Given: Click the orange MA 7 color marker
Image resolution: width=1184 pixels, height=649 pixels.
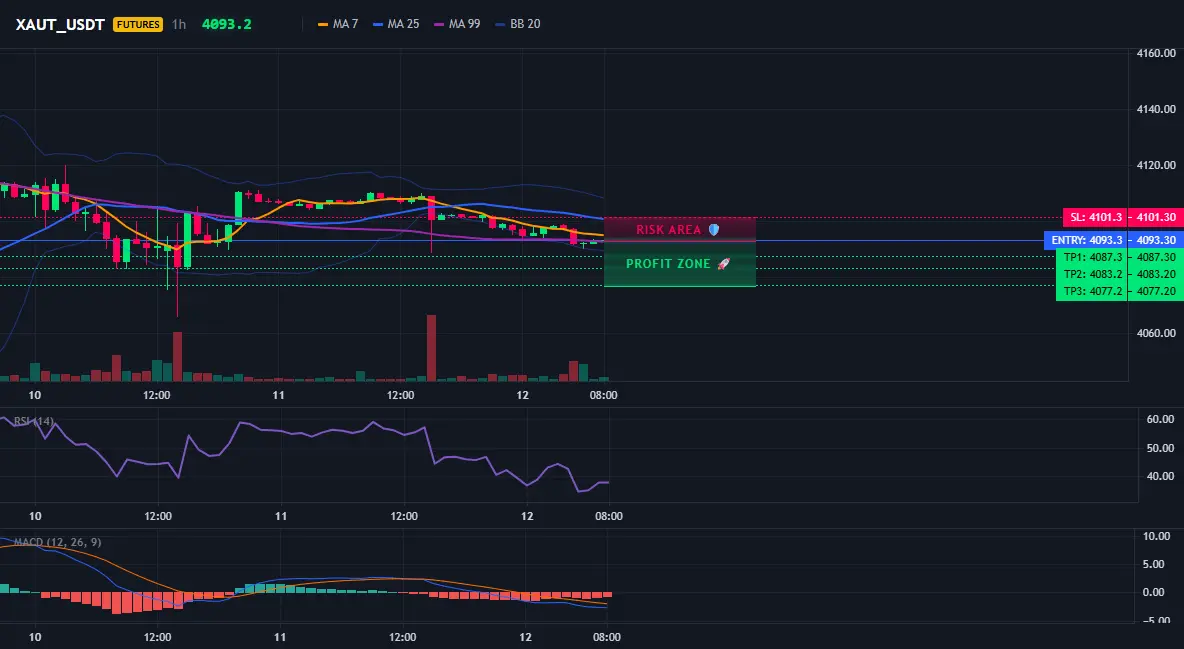Looking at the screenshot, I should (x=323, y=24).
